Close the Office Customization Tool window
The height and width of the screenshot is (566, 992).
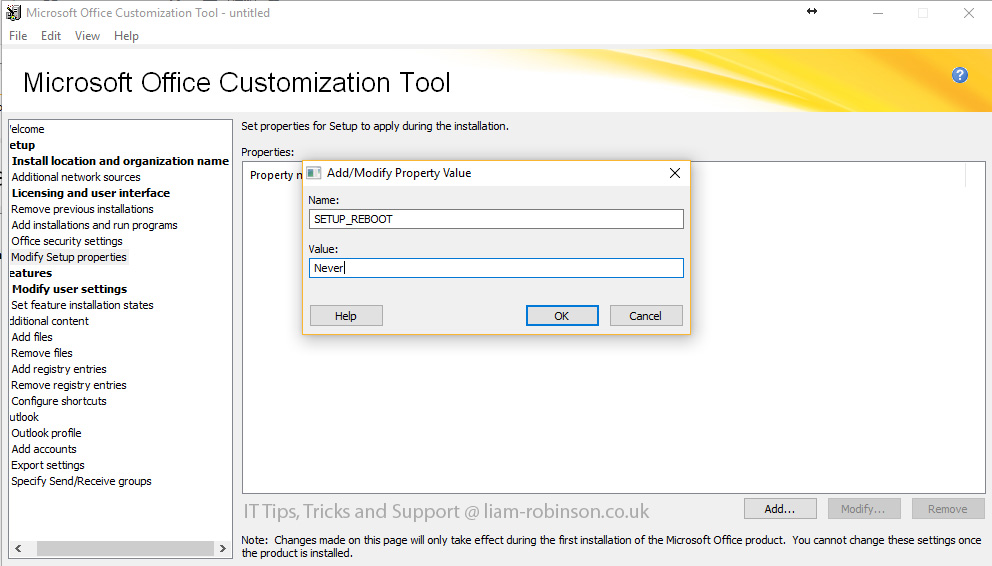(x=969, y=13)
